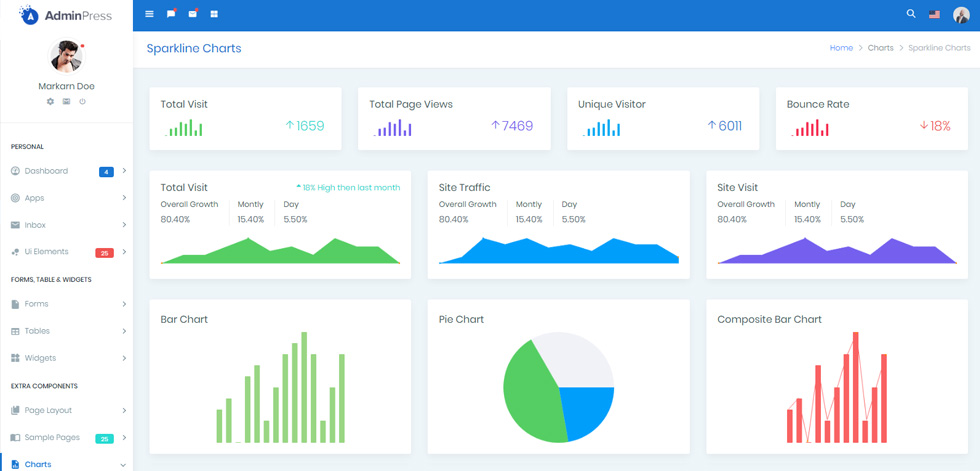Click the Sample Pages book icon
980x471 pixels.
click(x=16, y=437)
